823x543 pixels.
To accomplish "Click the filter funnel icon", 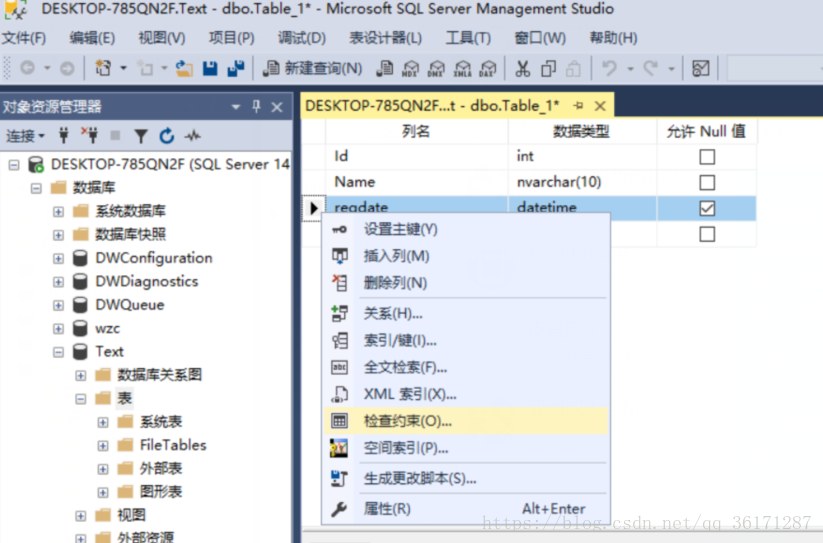I will [x=141, y=136].
